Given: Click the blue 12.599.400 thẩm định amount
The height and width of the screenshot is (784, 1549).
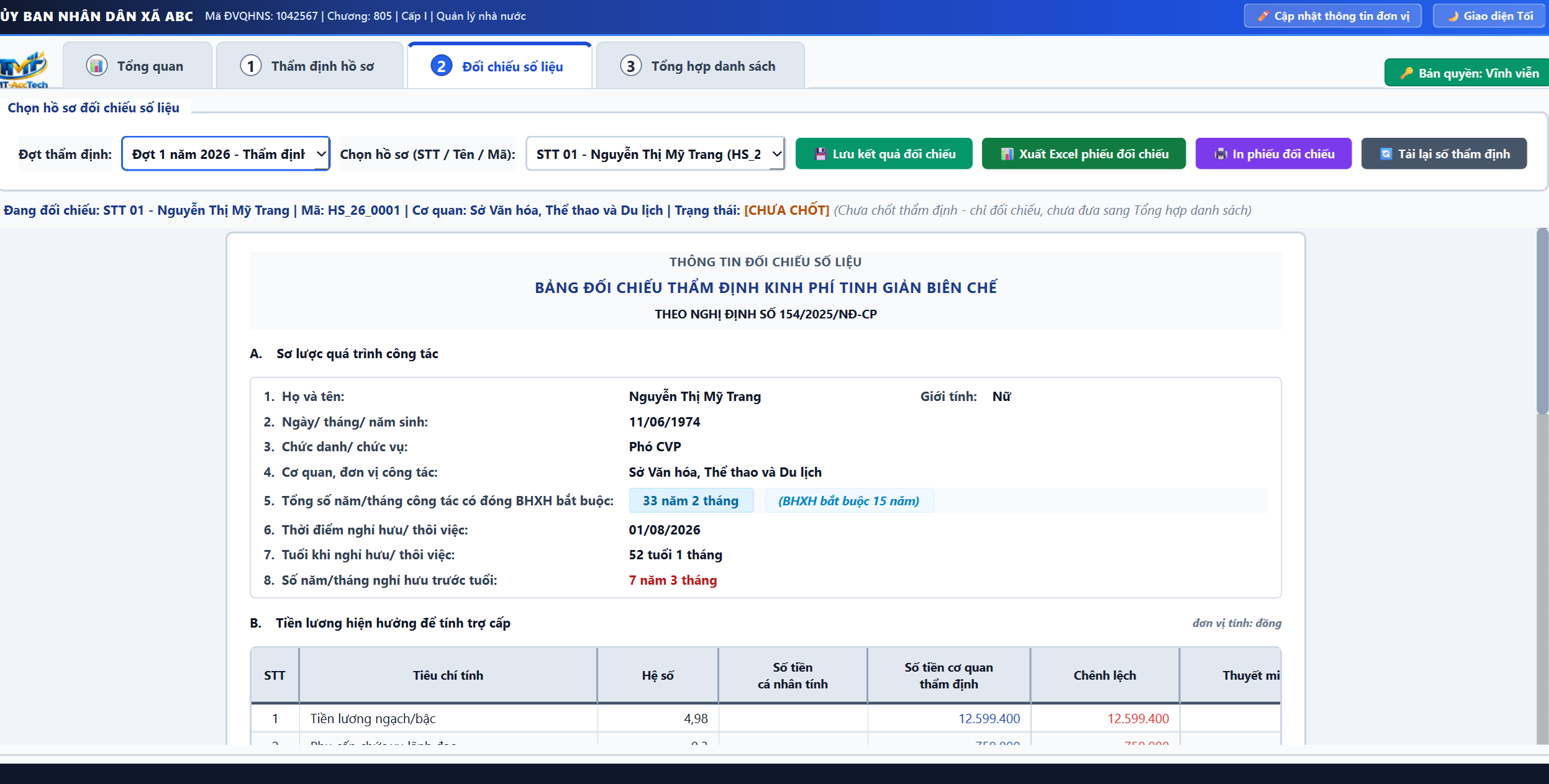Looking at the screenshot, I should coord(989,719).
